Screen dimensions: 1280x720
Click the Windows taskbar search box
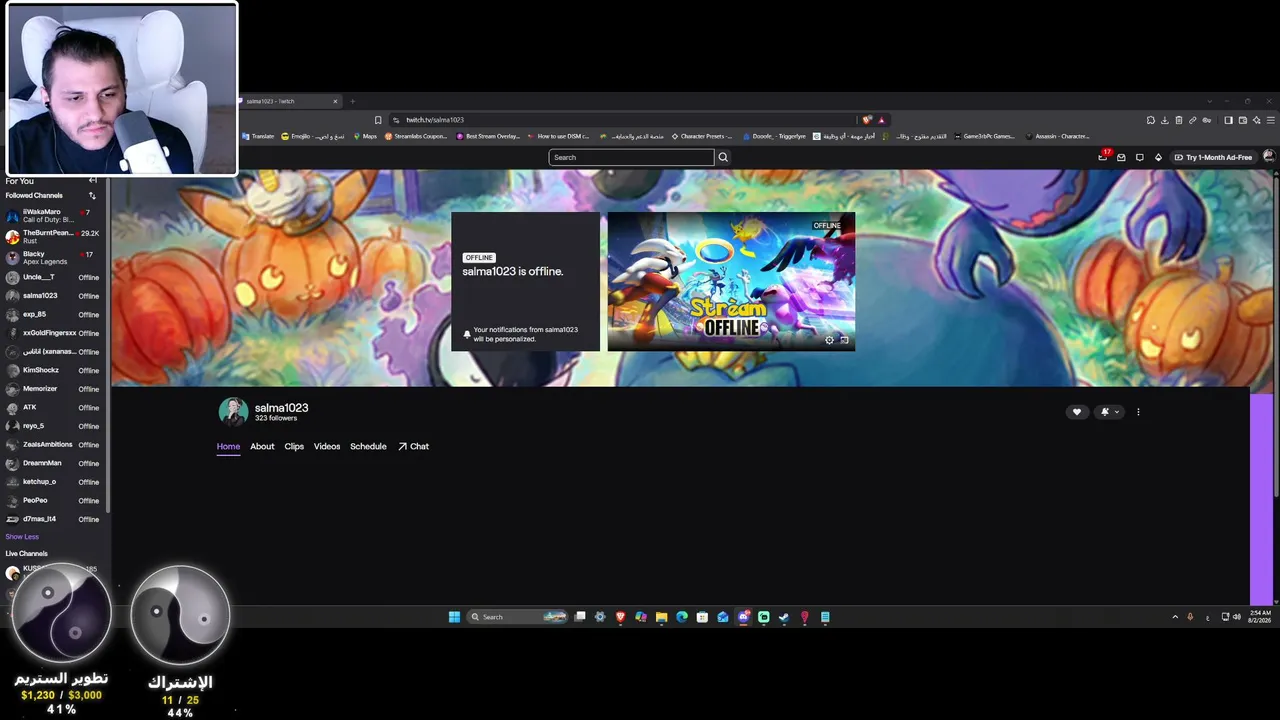(518, 617)
